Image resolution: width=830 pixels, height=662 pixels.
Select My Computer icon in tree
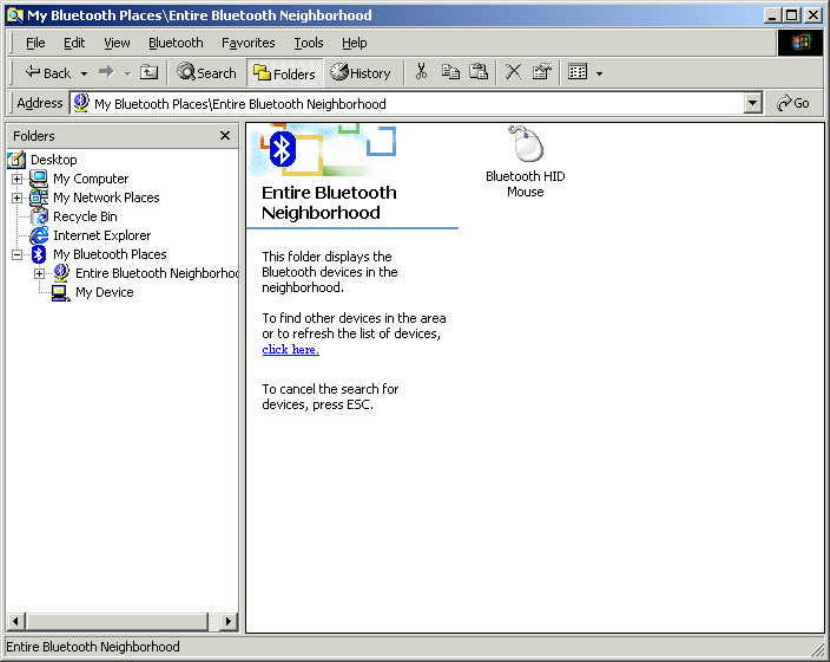tap(39, 178)
